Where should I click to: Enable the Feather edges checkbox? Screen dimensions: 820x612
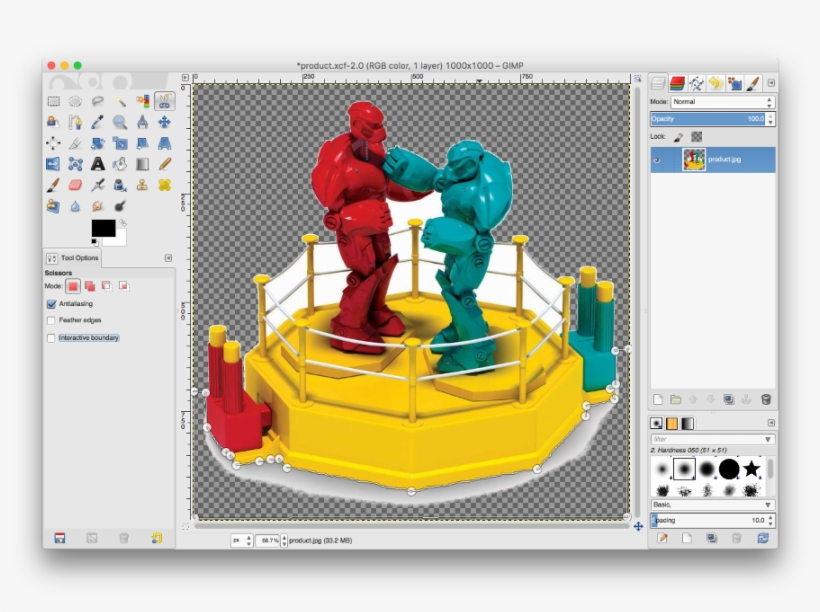pyautogui.click(x=51, y=321)
